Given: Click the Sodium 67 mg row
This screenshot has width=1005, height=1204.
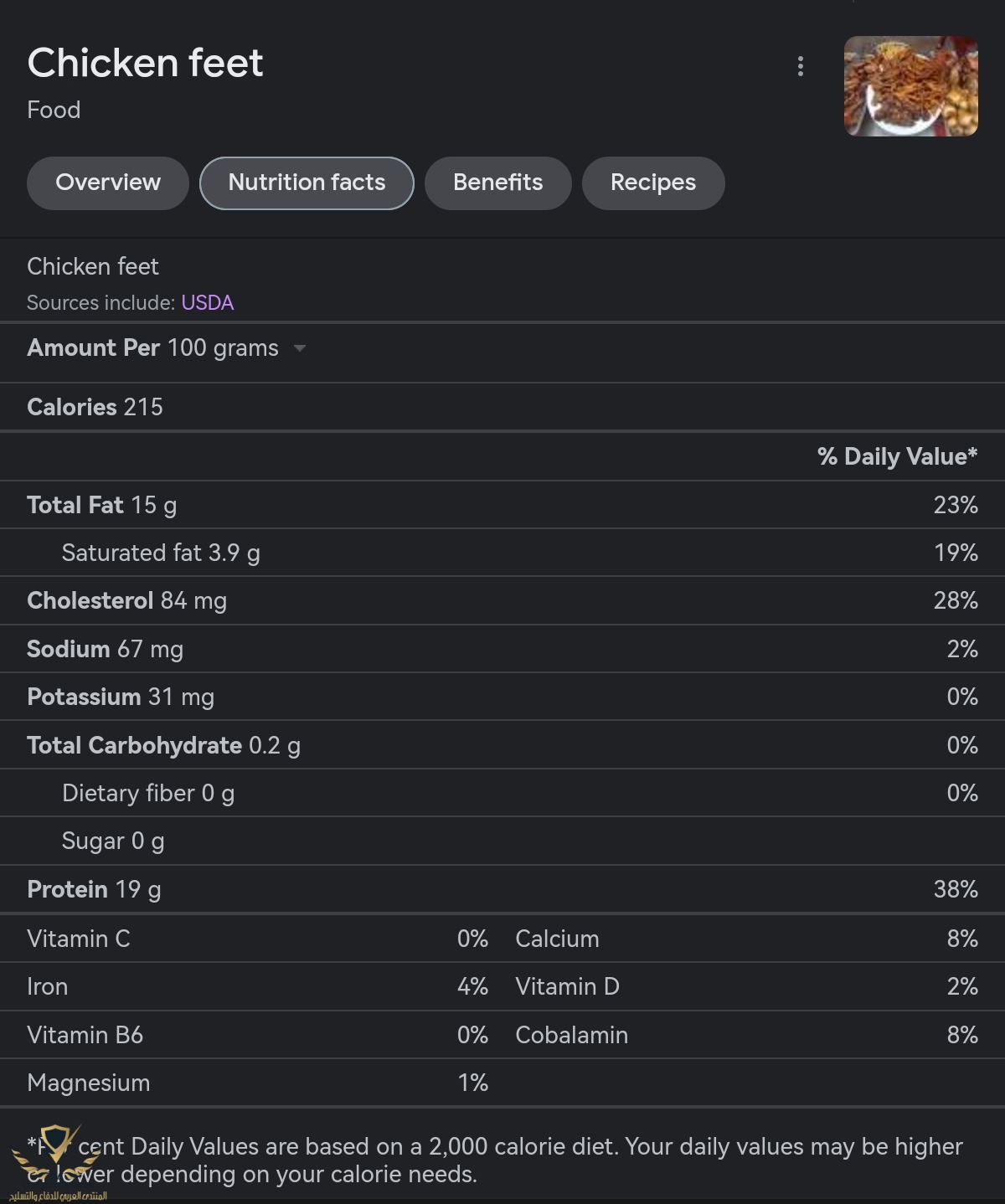Looking at the screenshot, I should pyautogui.click(x=502, y=649).
